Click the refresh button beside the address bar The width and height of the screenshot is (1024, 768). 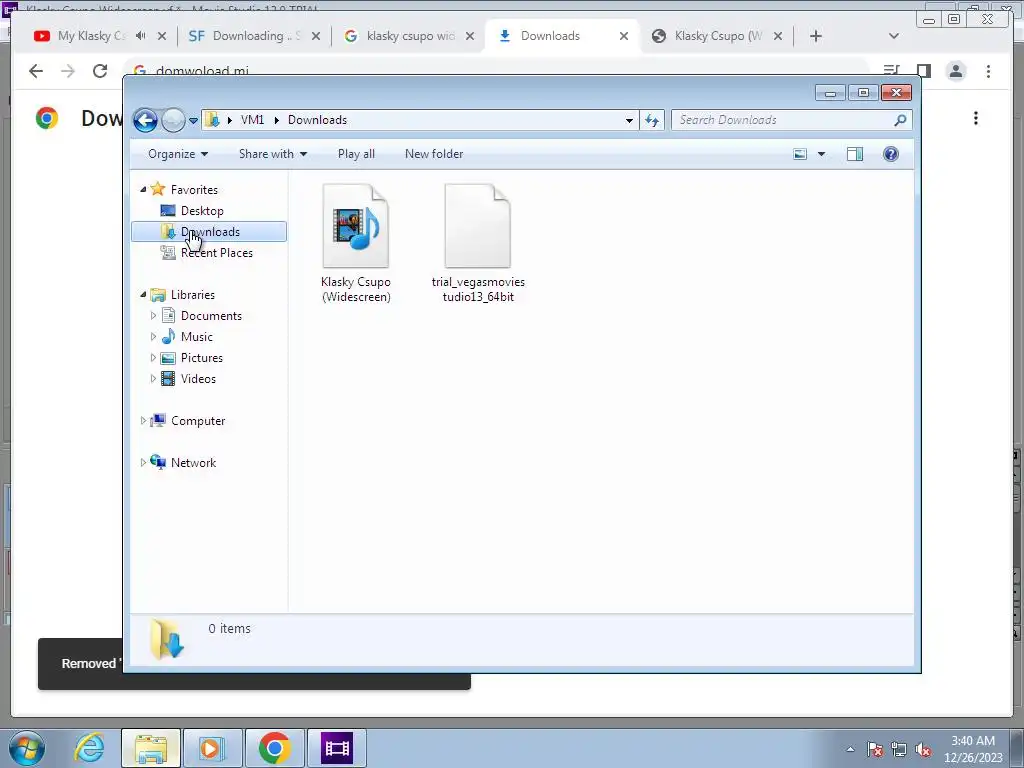coord(652,120)
